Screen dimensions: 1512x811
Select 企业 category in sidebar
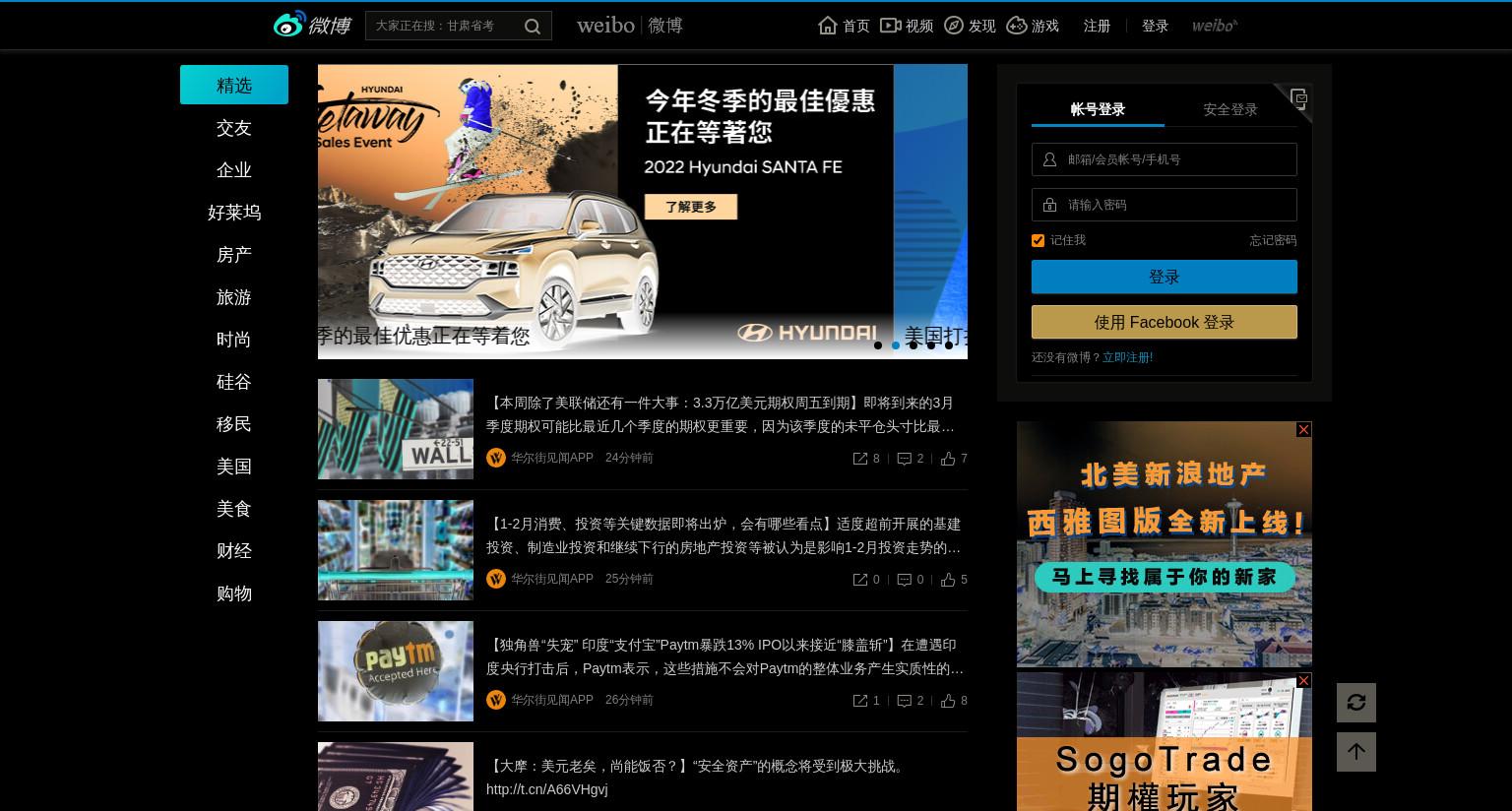234,170
